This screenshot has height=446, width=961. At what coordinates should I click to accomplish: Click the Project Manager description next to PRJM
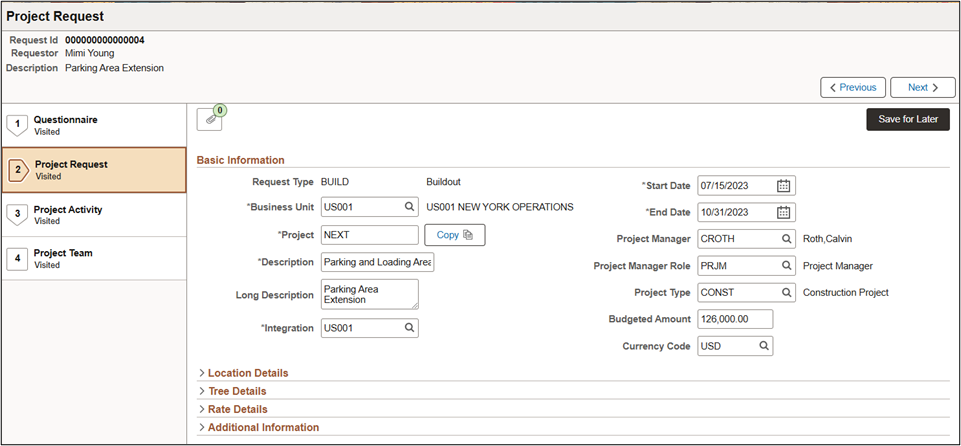tap(838, 266)
